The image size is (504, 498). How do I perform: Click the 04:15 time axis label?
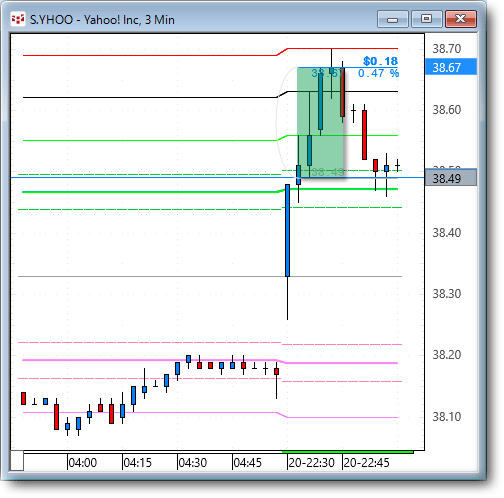(x=137, y=463)
